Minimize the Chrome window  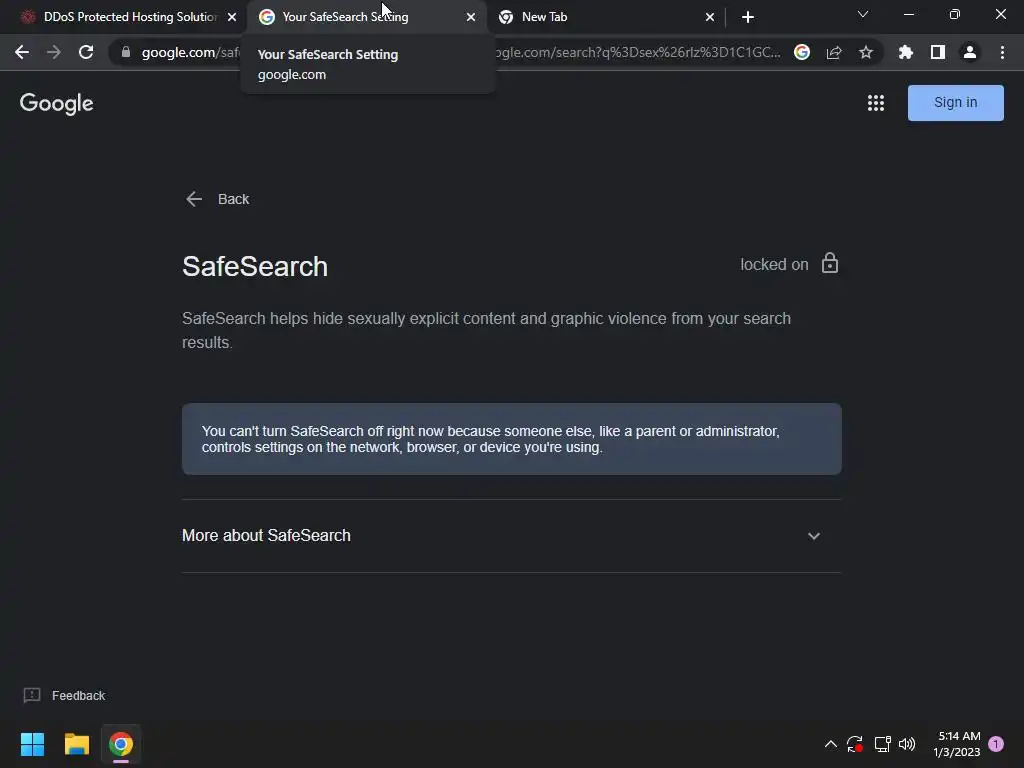tap(908, 14)
